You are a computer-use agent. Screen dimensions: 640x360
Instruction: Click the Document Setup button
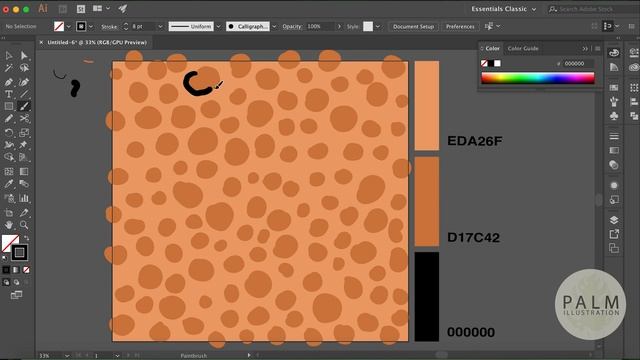(413, 27)
